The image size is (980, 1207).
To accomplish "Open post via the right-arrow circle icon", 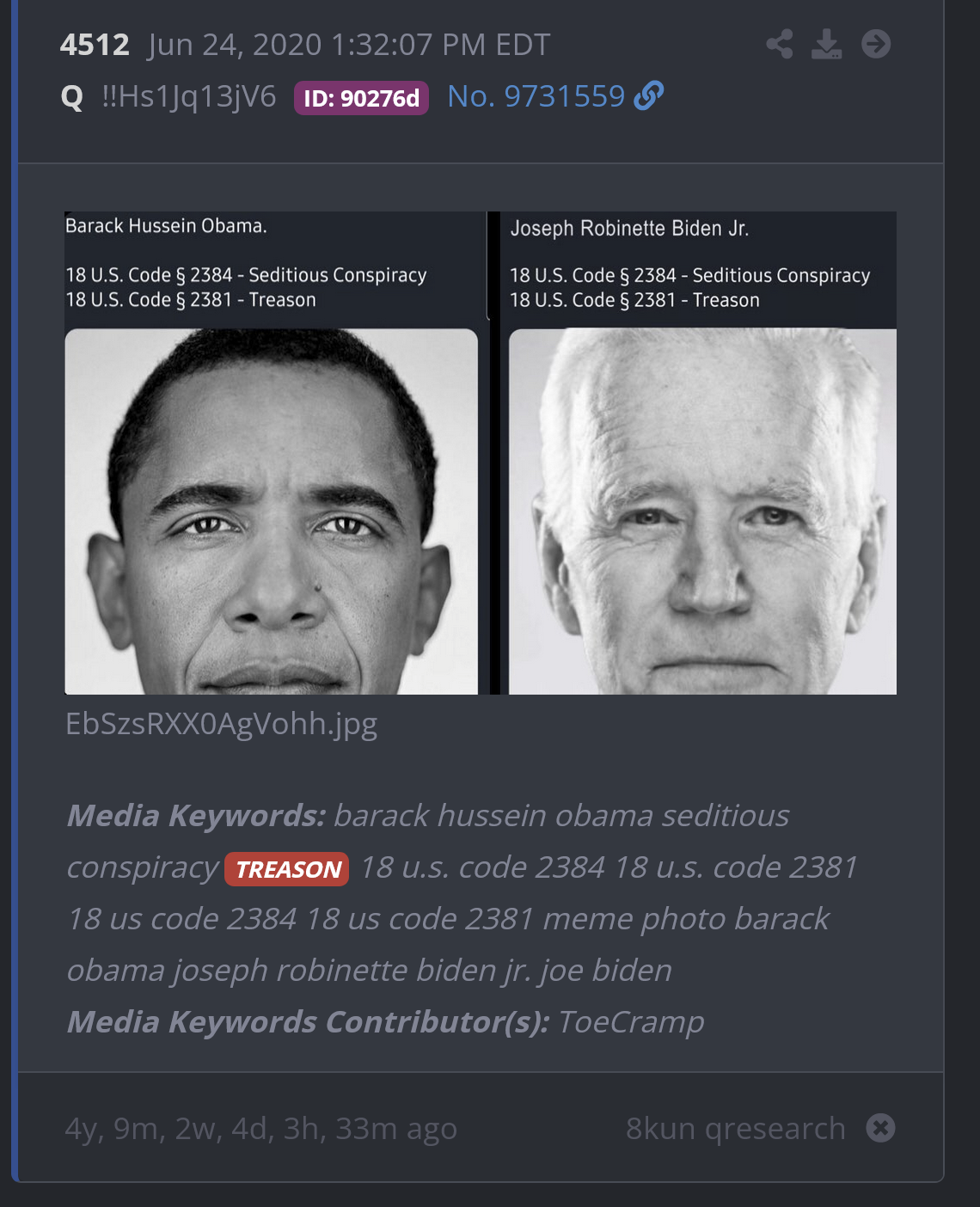I will click(876, 44).
